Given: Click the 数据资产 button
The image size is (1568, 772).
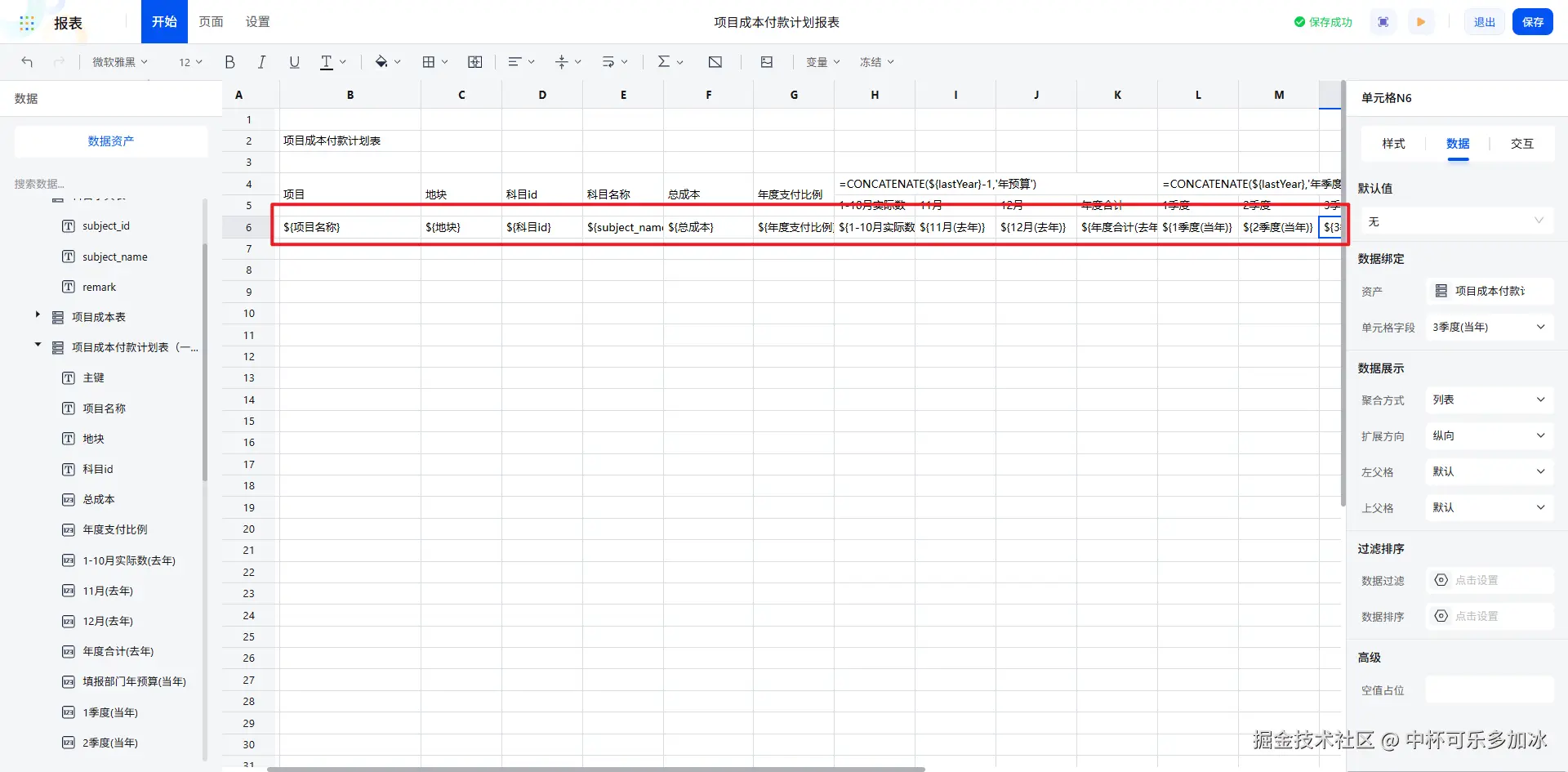Looking at the screenshot, I should coord(111,141).
